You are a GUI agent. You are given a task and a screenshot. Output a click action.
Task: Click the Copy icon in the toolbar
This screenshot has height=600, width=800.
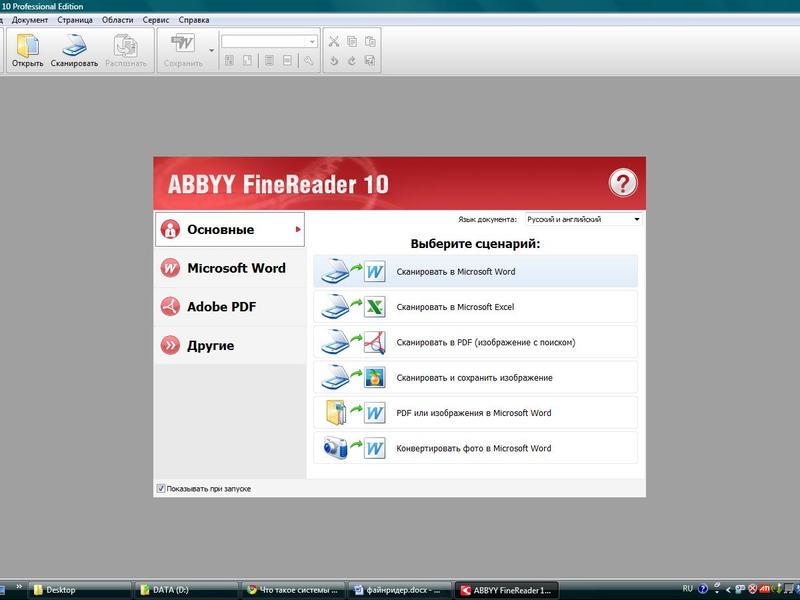click(352, 41)
